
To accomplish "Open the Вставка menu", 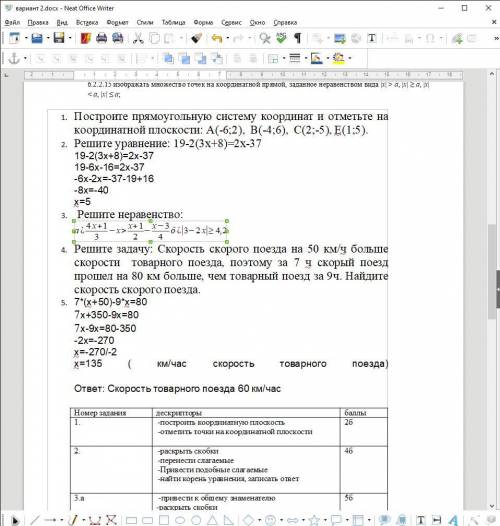I will (x=87, y=22).
